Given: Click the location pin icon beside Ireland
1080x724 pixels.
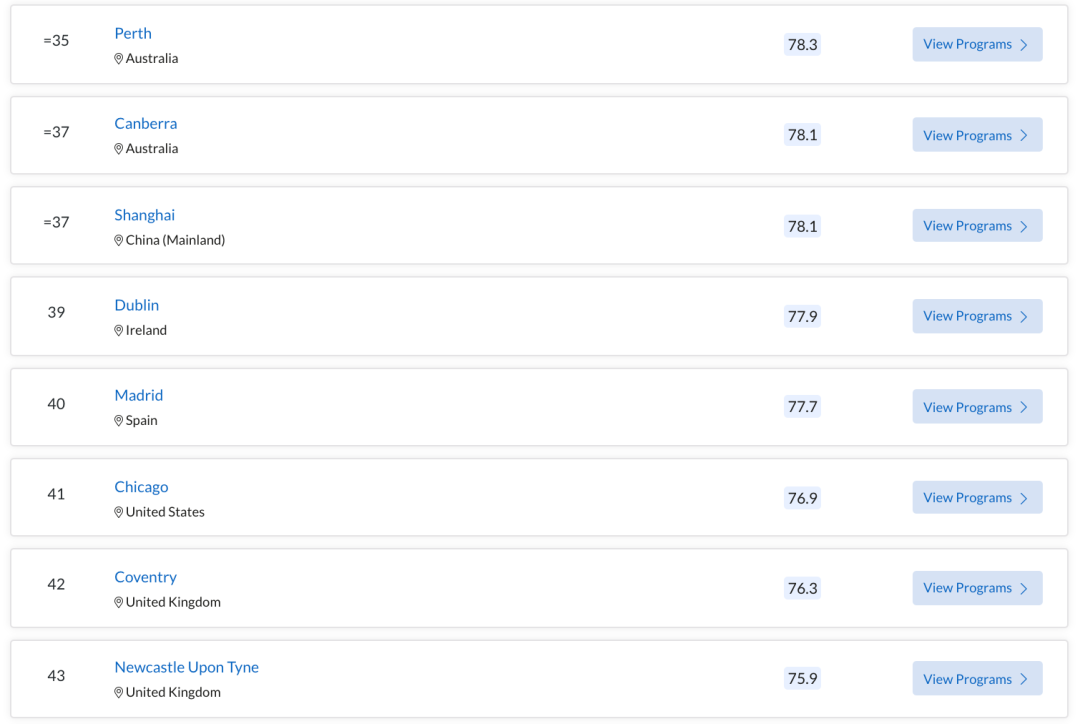Looking at the screenshot, I should 118,331.
